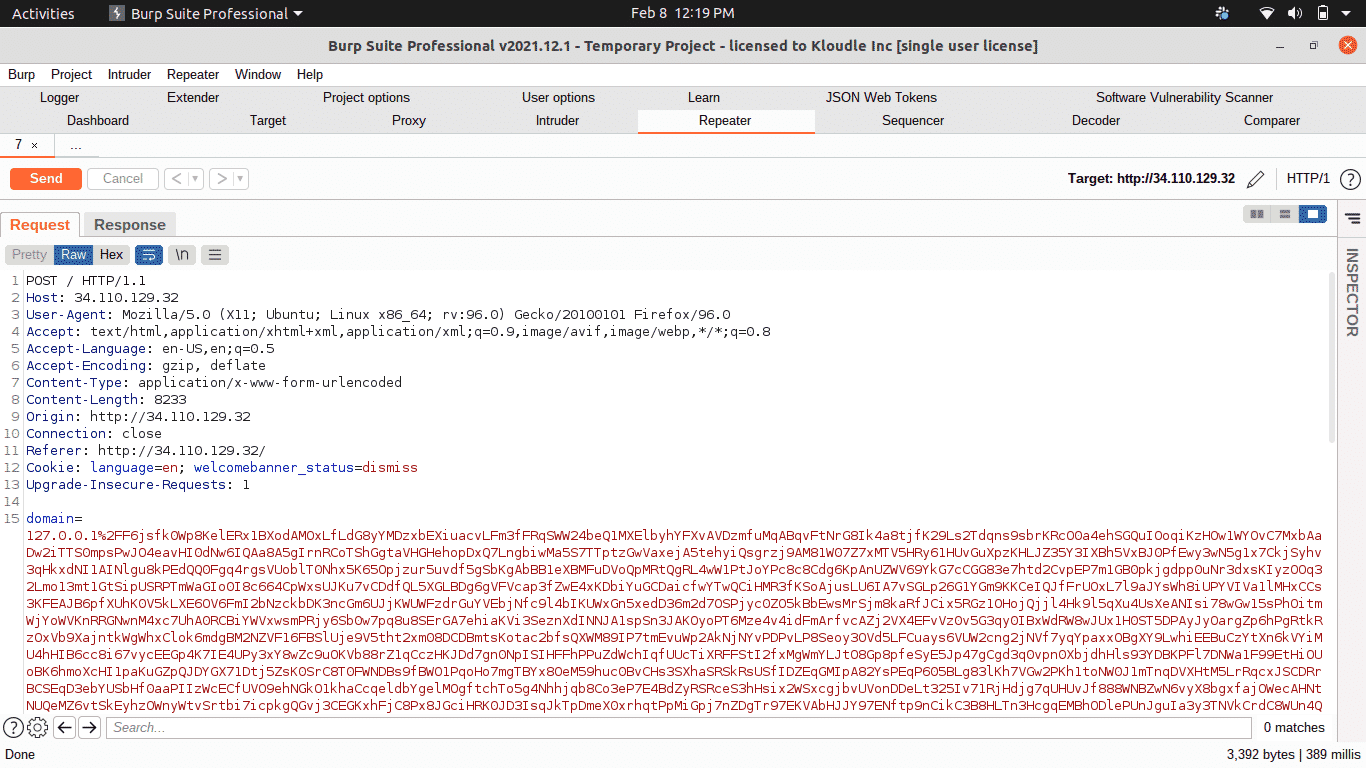The width and height of the screenshot is (1366, 768).
Task: Select combined tabs layout view
Action: [1313, 214]
